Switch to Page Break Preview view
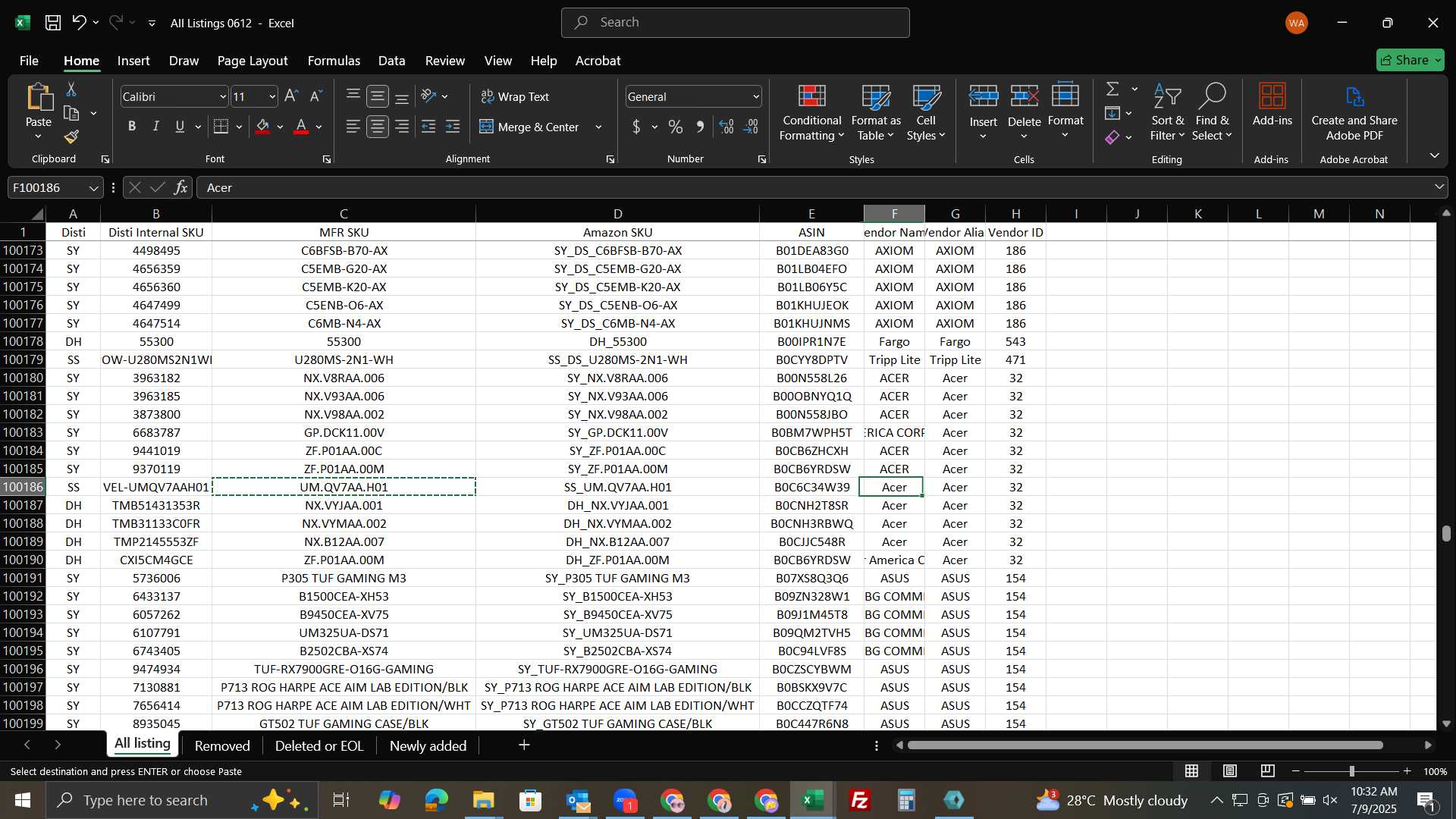Screen dimensions: 1456x819 pos(1268,771)
